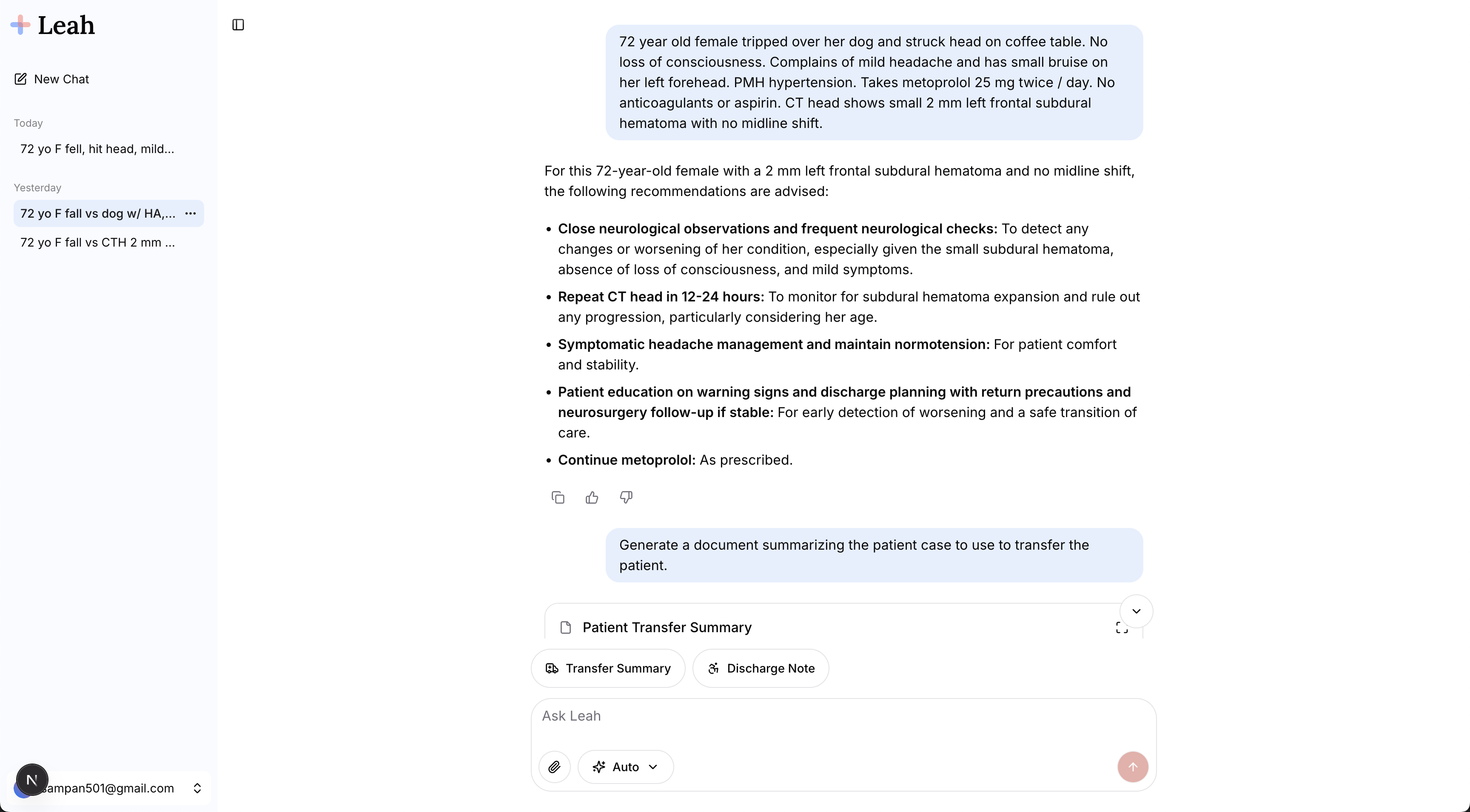The image size is (1470, 812).
Task: Expand Patient Transfer Summary to fullscreen
Action: [1121, 628]
